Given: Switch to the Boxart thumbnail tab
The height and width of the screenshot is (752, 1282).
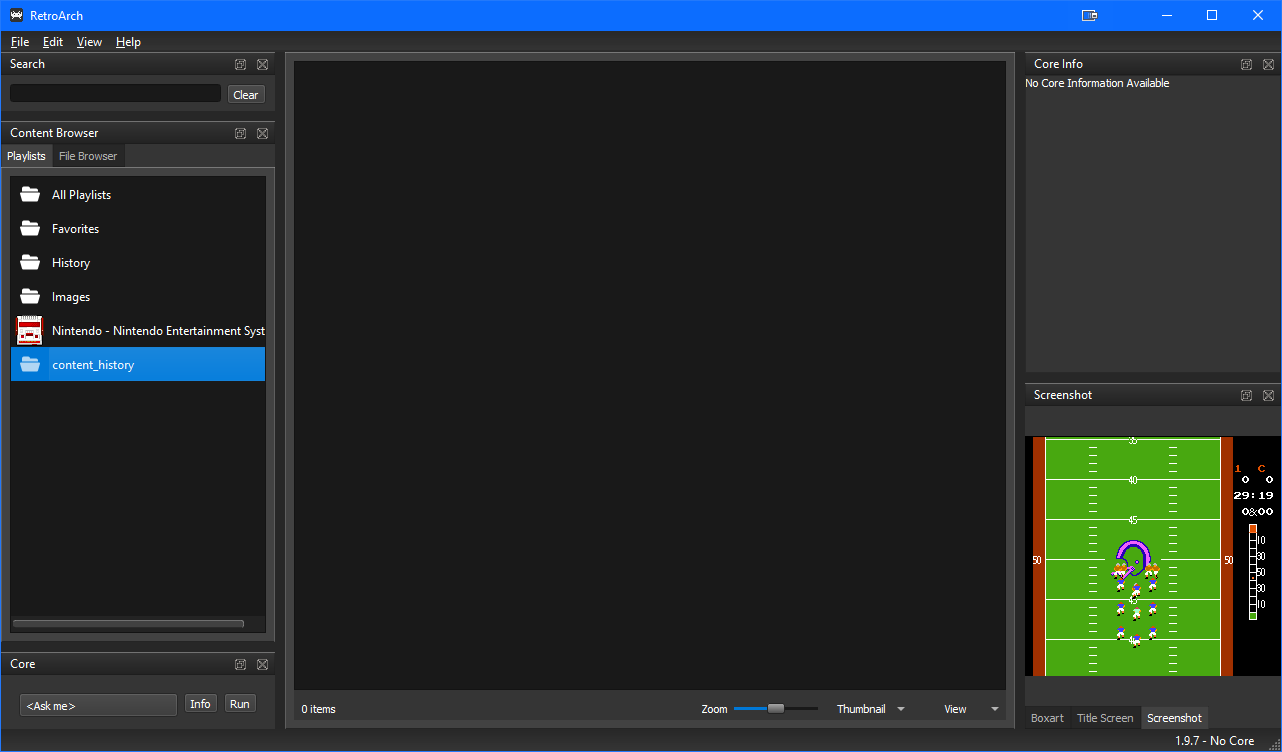Looking at the screenshot, I should tap(1046, 718).
